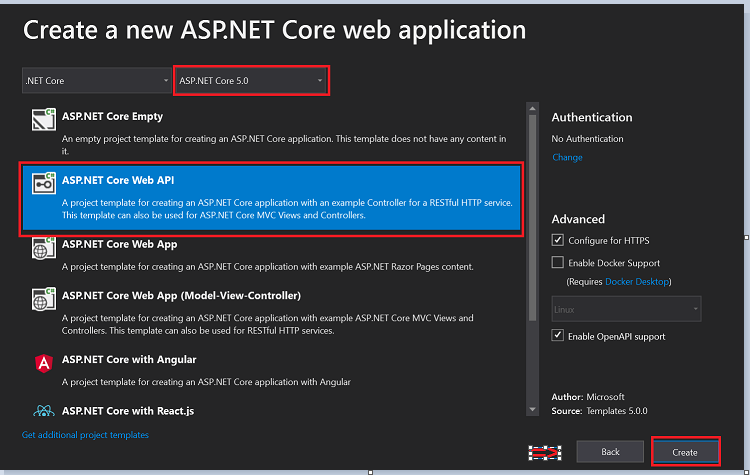Viewport: 750px width, 475px height.
Task: Click the ASP.NET Core Empty template icon
Action: coord(43,122)
